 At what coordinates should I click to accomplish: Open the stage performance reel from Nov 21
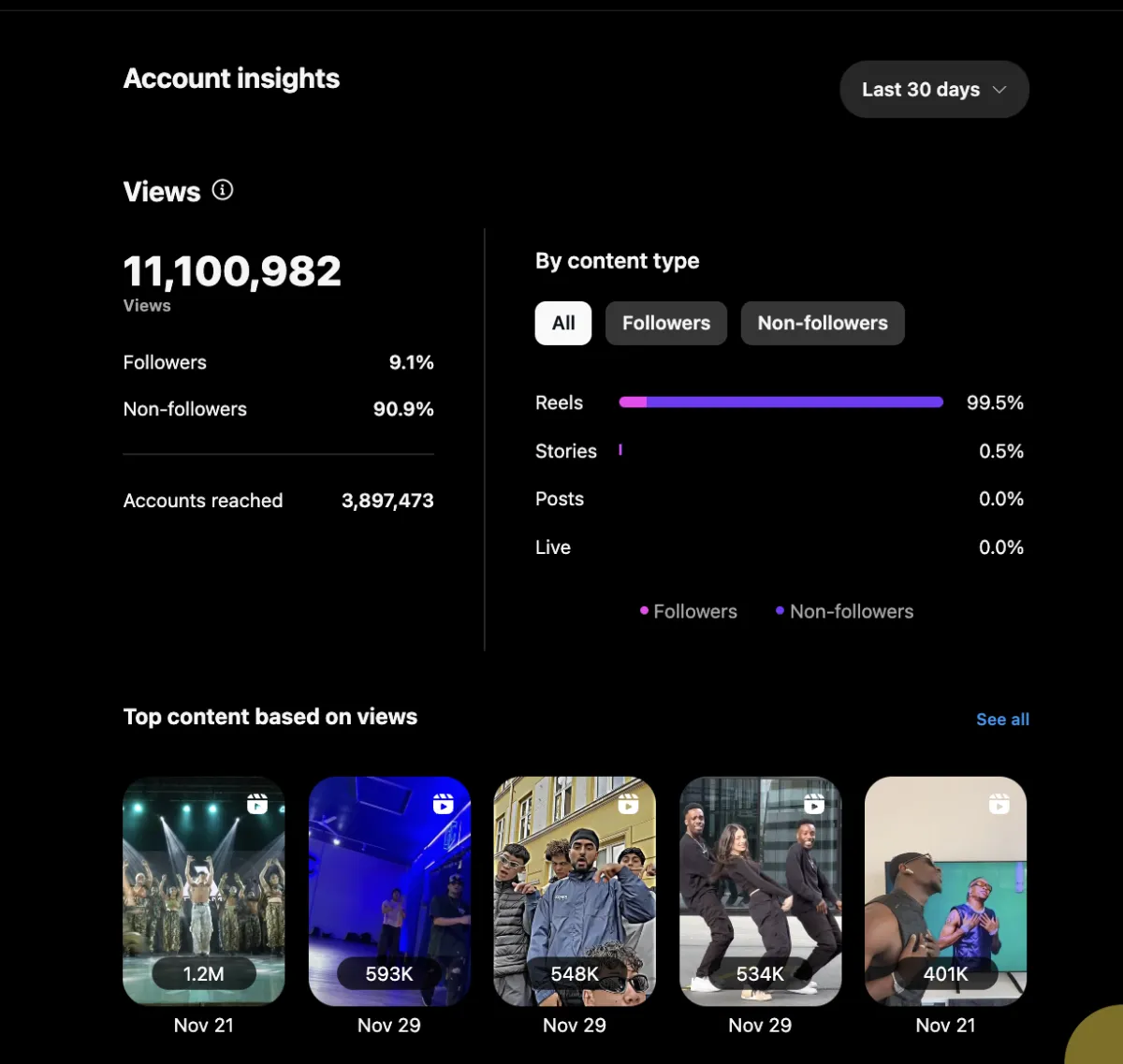[x=204, y=889]
